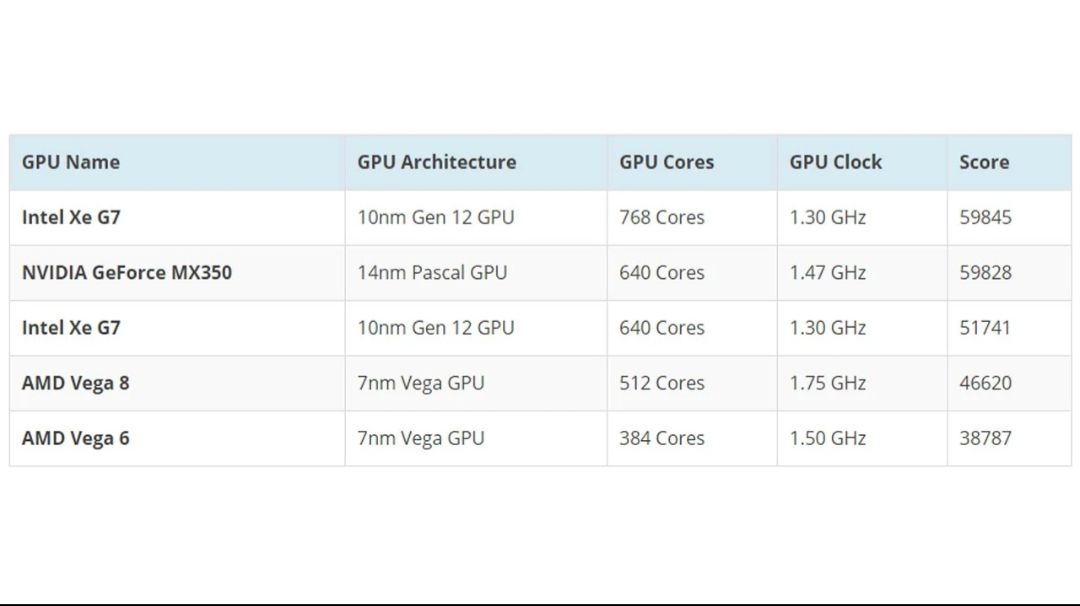This screenshot has height=606, width=1080.
Task: Select the 384 Cores cell
Action: [662, 438]
